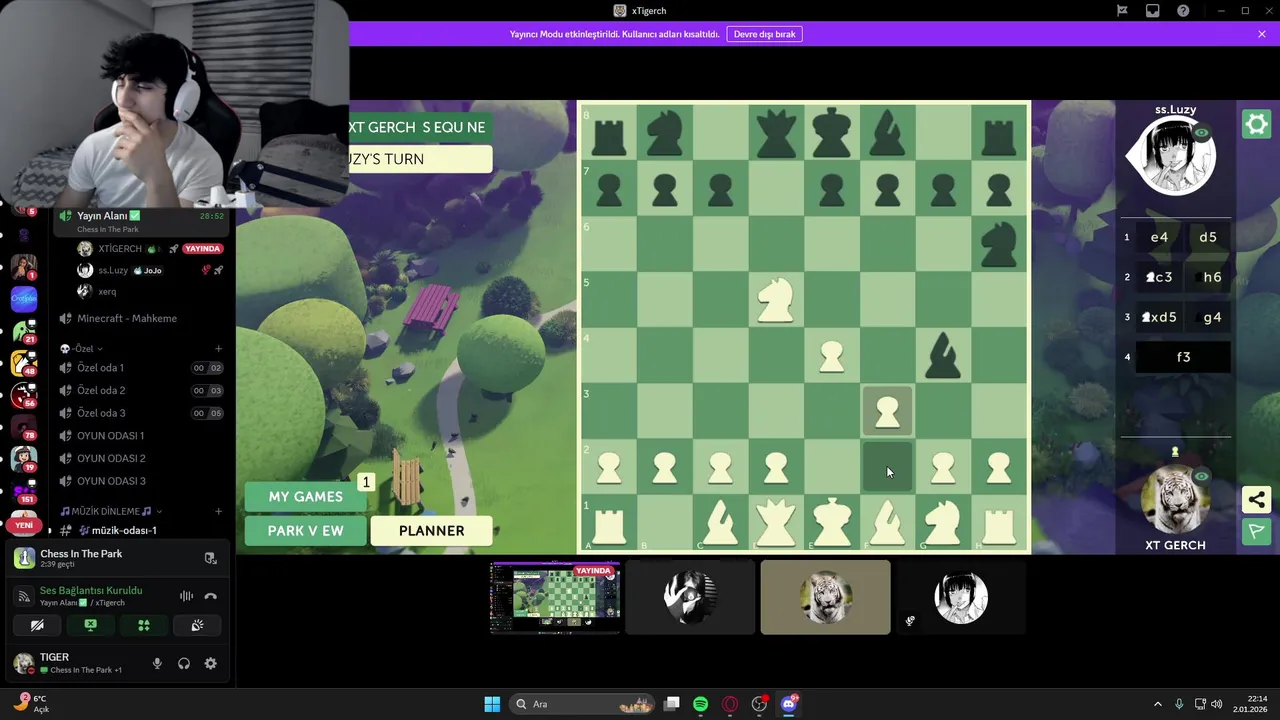Collapse the Özel channel category

(81, 349)
